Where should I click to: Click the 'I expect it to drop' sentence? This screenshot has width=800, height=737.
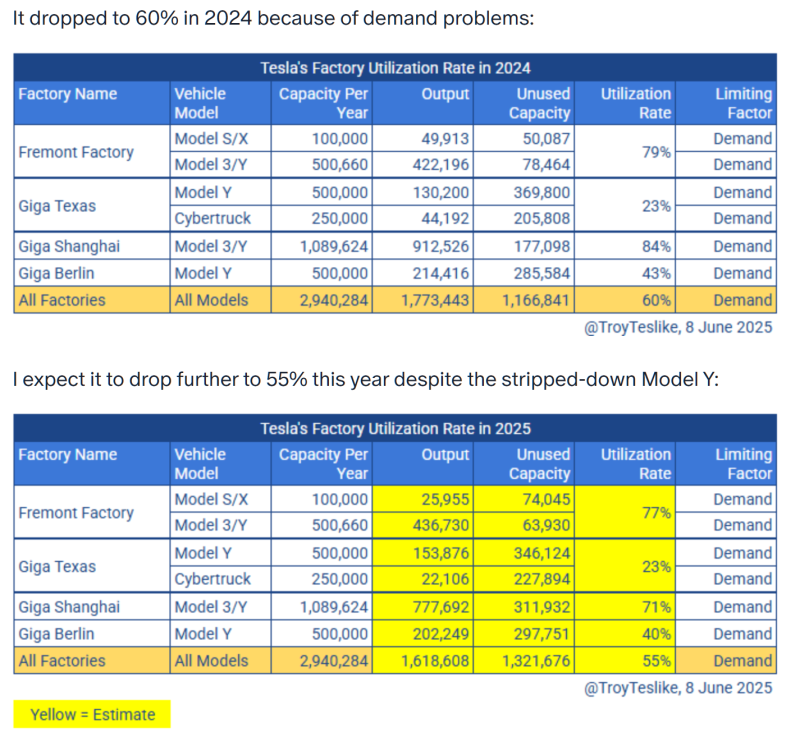click(365, 379)
